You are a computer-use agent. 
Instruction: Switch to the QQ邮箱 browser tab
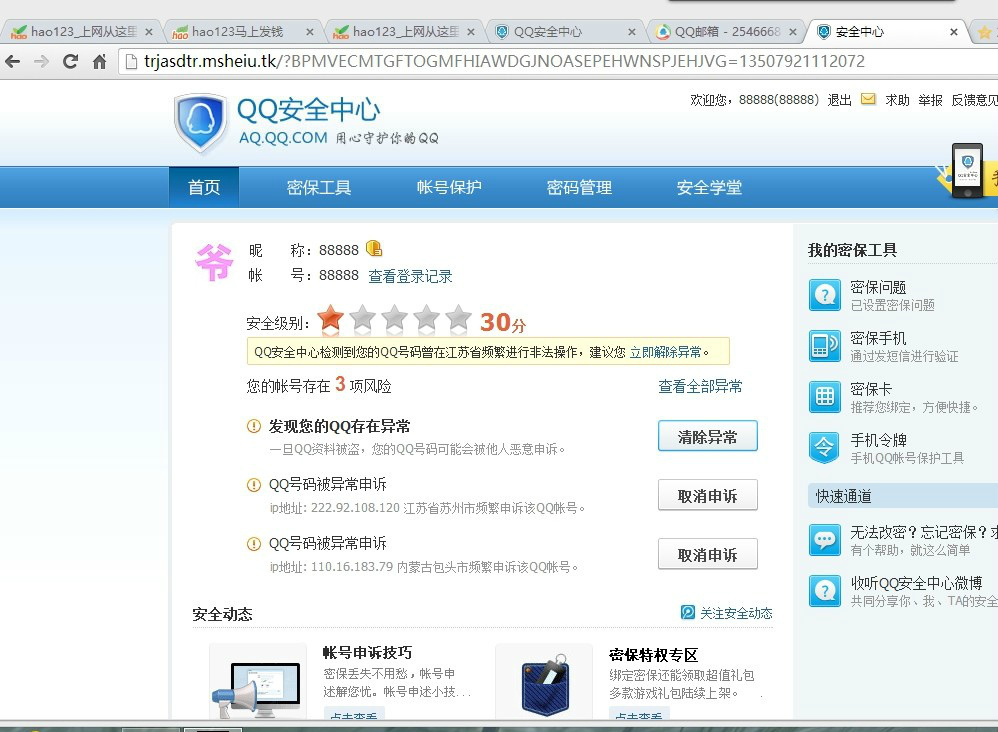click(x=727, y=32)
